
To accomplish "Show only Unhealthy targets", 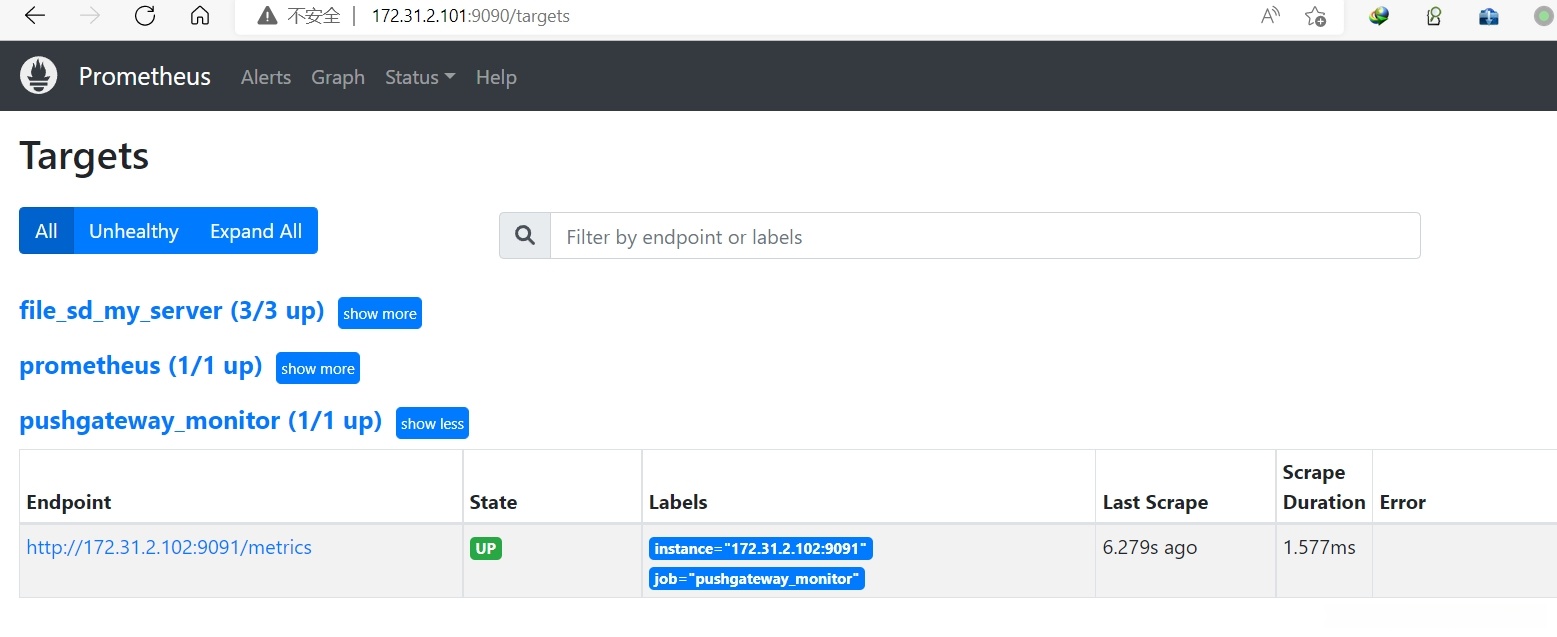I will 134,231.
